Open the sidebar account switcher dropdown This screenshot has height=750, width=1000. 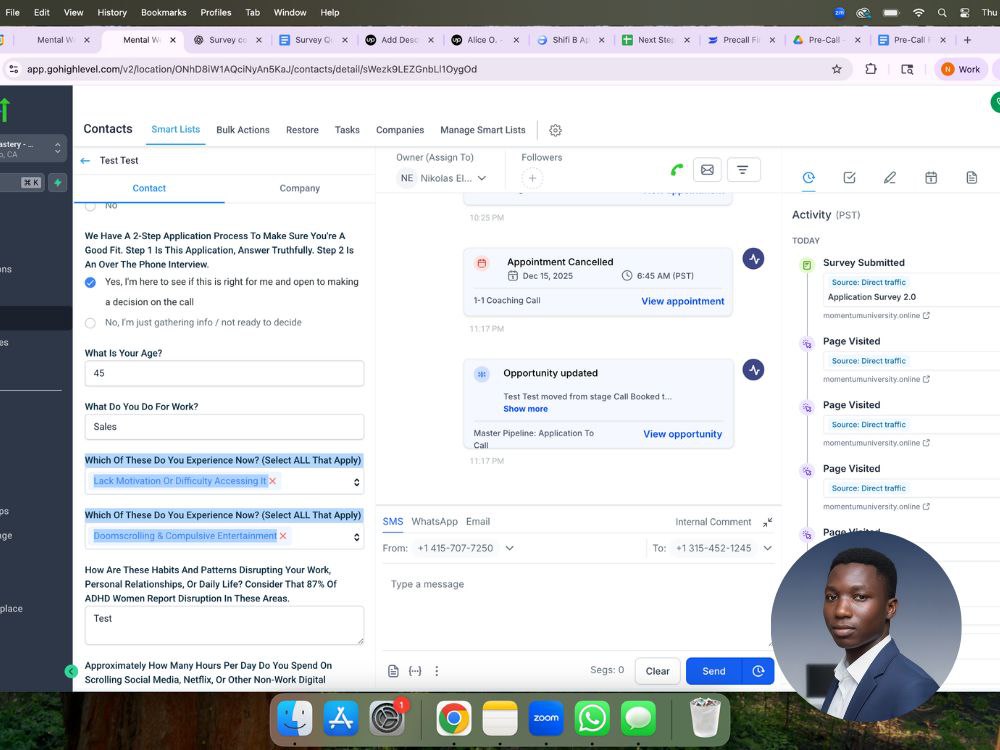[x=57, y=149]
